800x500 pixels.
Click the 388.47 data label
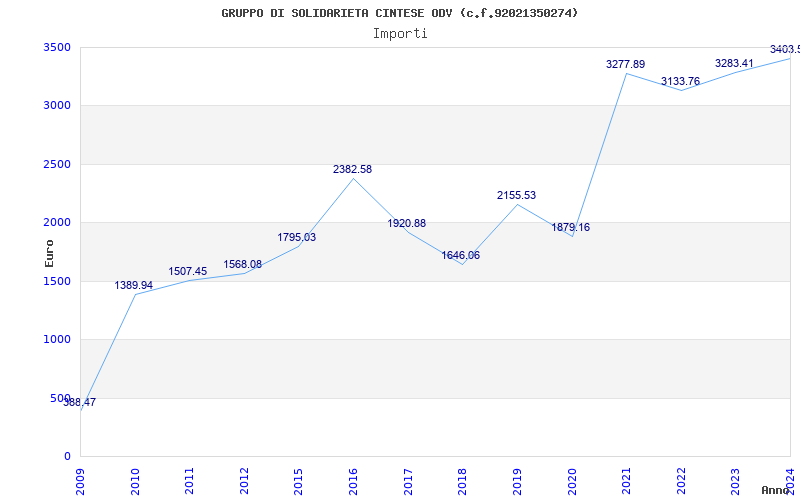click(79, 403)
